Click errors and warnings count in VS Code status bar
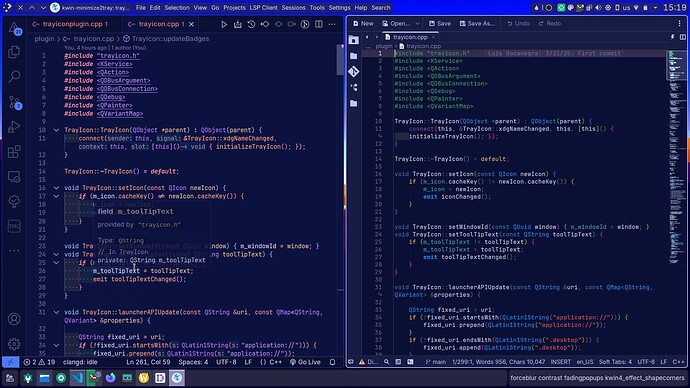Image resolution: width=690 pixels, height=388 pixels. pos(40,362)
